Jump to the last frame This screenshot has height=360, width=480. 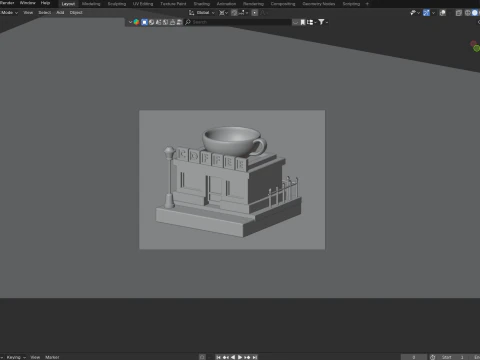click(x=255, y=357)
